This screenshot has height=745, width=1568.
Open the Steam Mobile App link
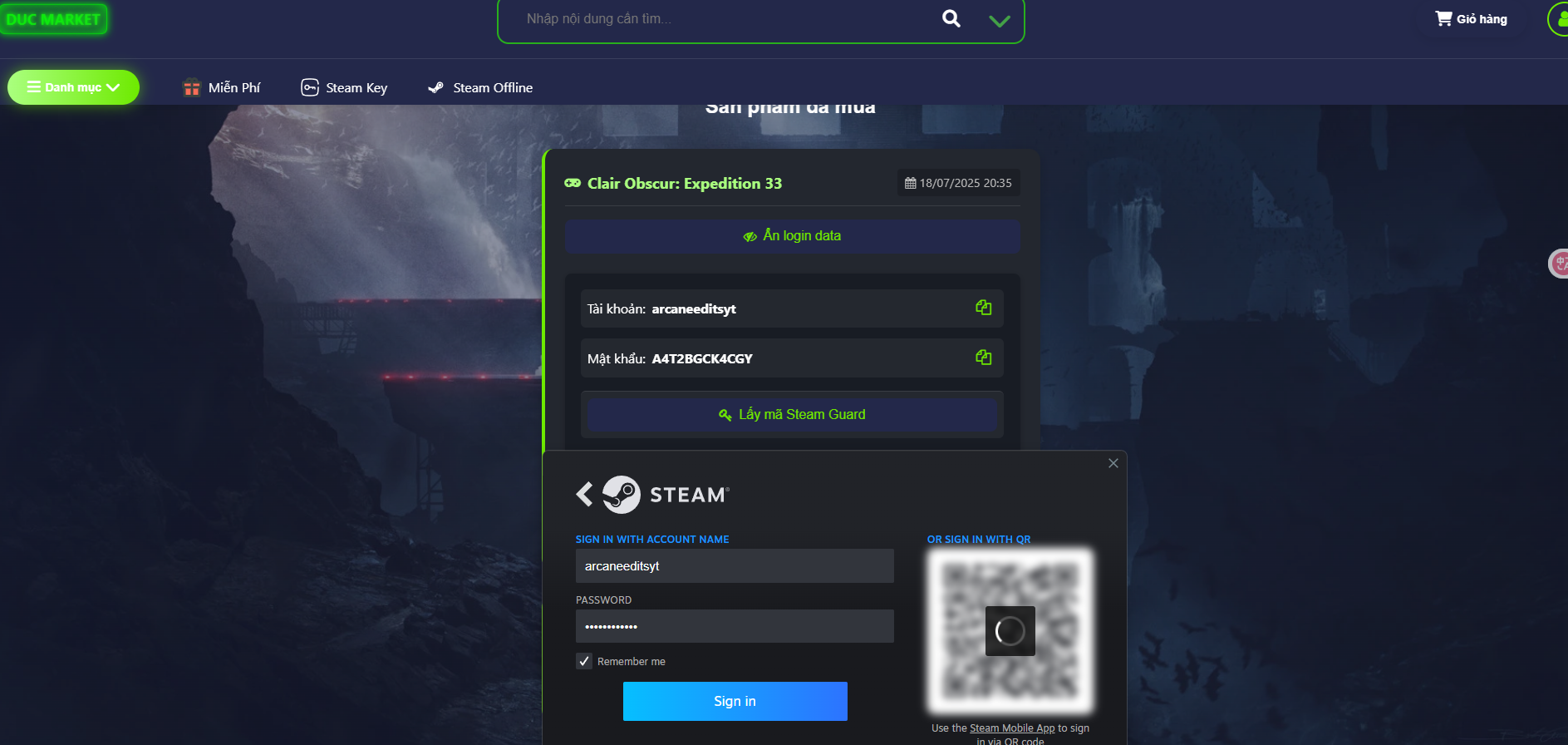(x=1011, y=728)
